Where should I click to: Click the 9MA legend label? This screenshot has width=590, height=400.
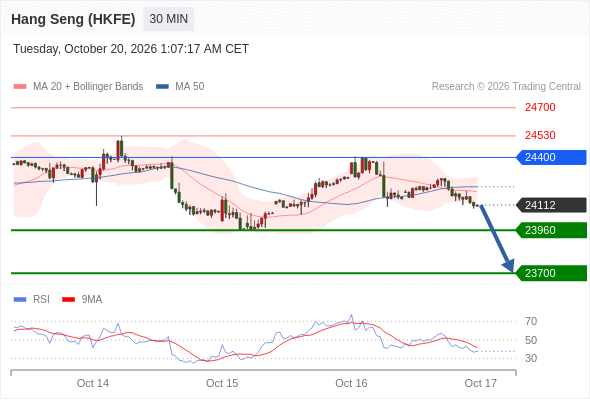click(92, 300)
